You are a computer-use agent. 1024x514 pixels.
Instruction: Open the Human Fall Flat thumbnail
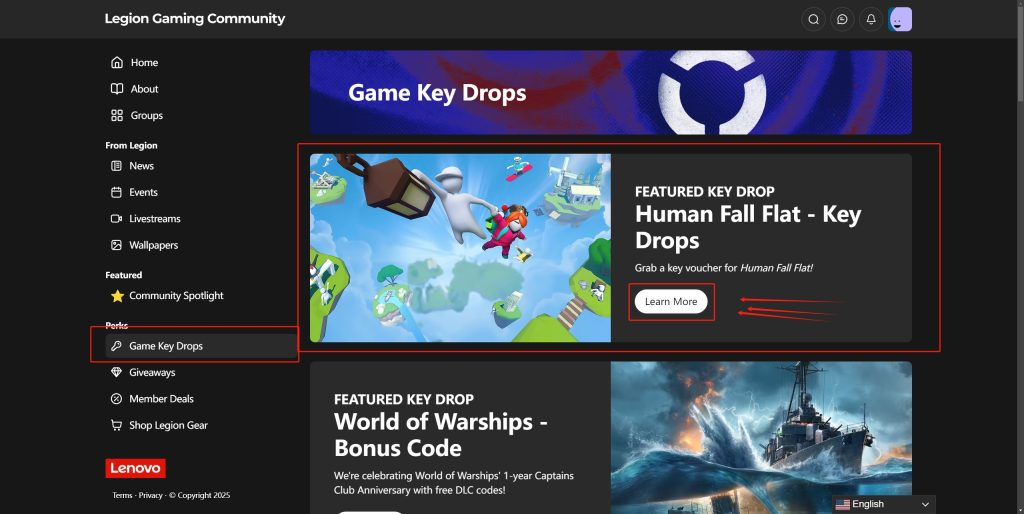(x=460, y=248)
